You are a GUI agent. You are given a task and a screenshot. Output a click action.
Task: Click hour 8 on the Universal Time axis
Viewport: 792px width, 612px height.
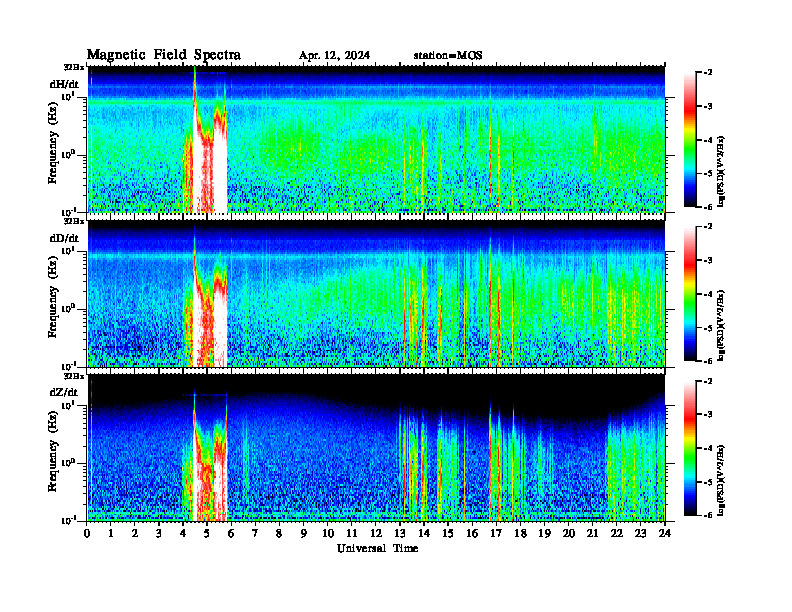[279, 534]
